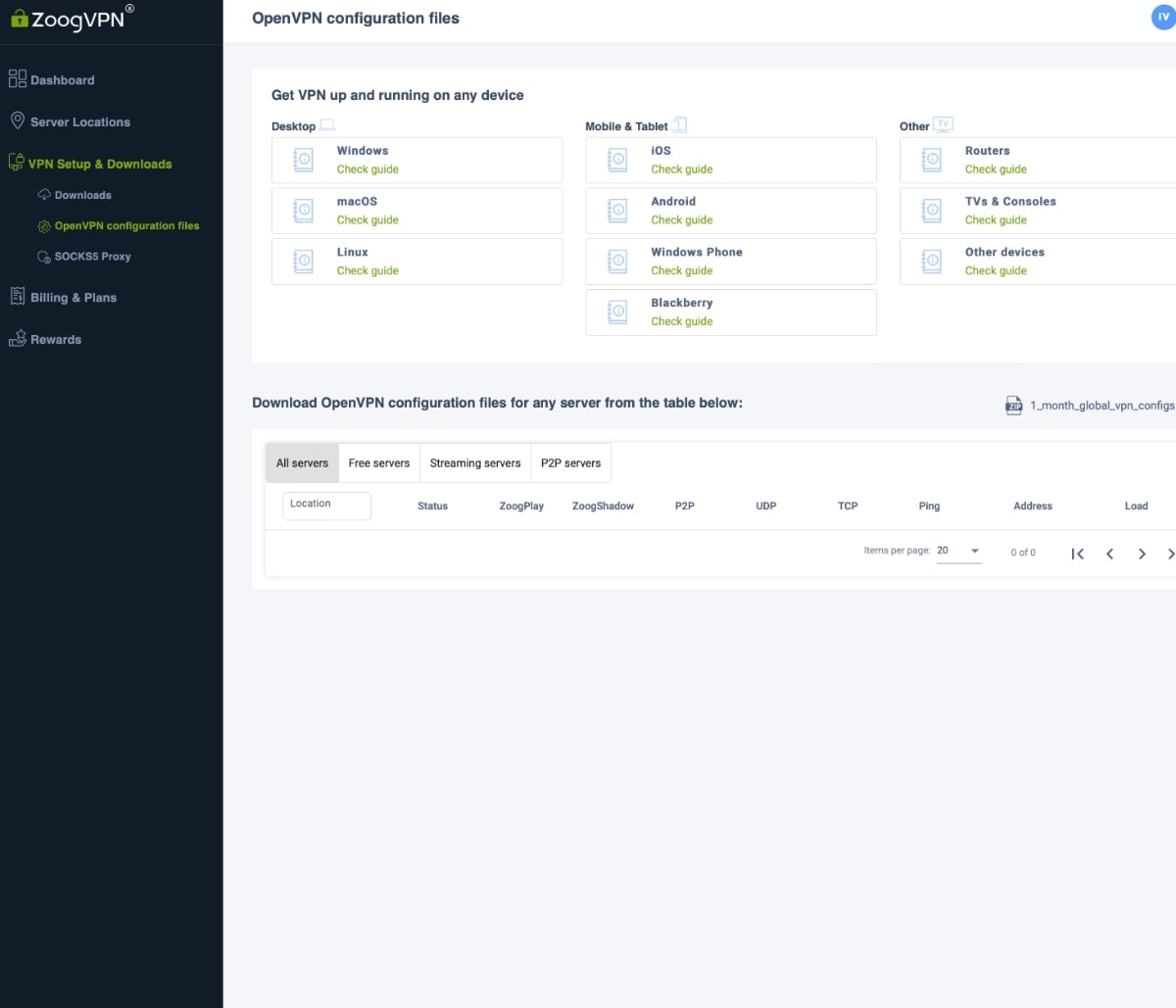This screenshot has height=1008, width=1176.
Task: Switch to the Free servers tab
Action: coord(379,463)
